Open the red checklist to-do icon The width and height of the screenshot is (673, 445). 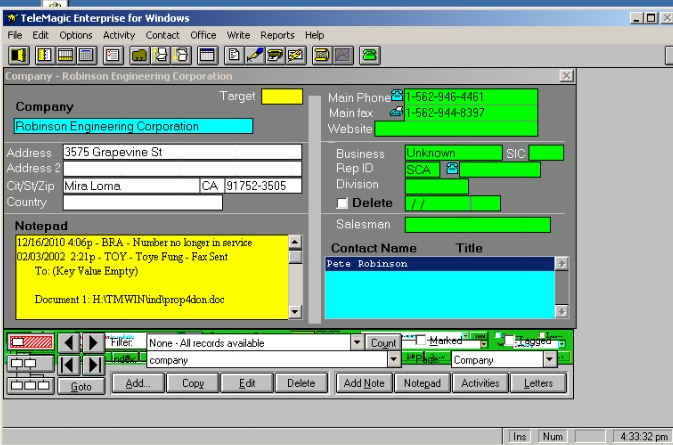(113, 55)
